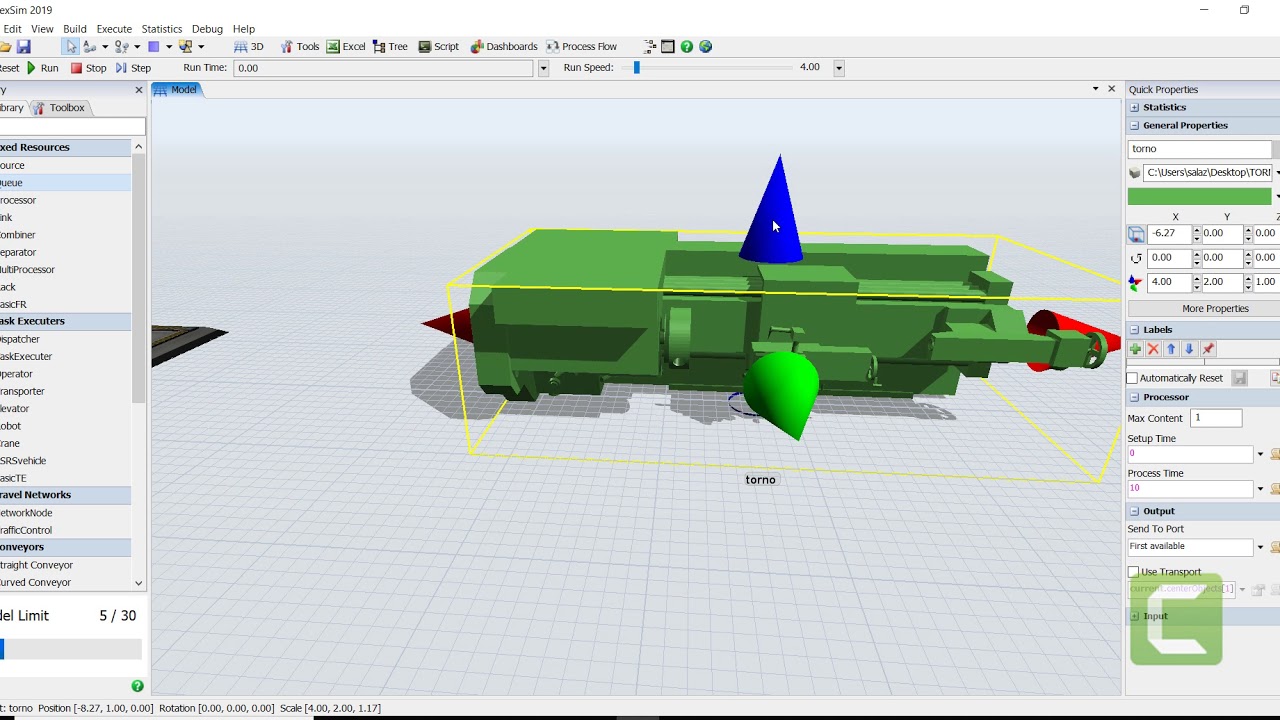The image size is (1280, 720).
Task: Click the green help question mark icon
Action: click(687, 47)
